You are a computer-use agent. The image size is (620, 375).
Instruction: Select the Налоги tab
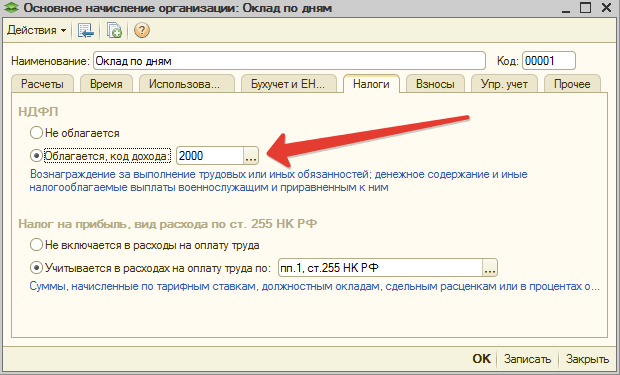tap(371, 84)
